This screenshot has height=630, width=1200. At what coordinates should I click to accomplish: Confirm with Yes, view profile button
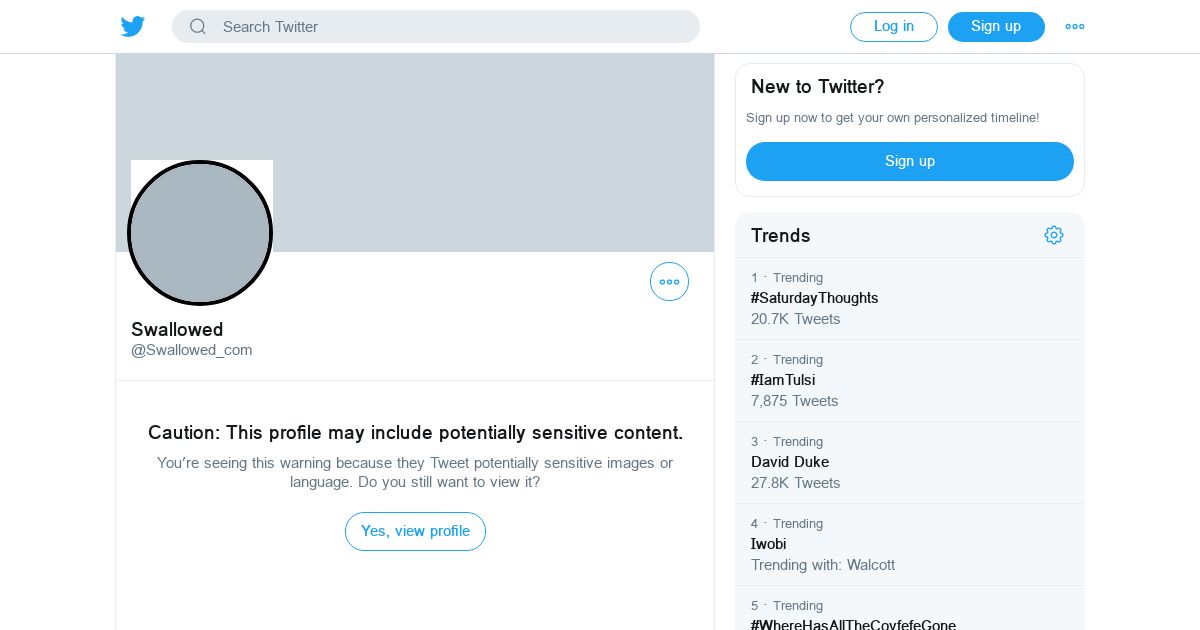click(x=415, y=531)
